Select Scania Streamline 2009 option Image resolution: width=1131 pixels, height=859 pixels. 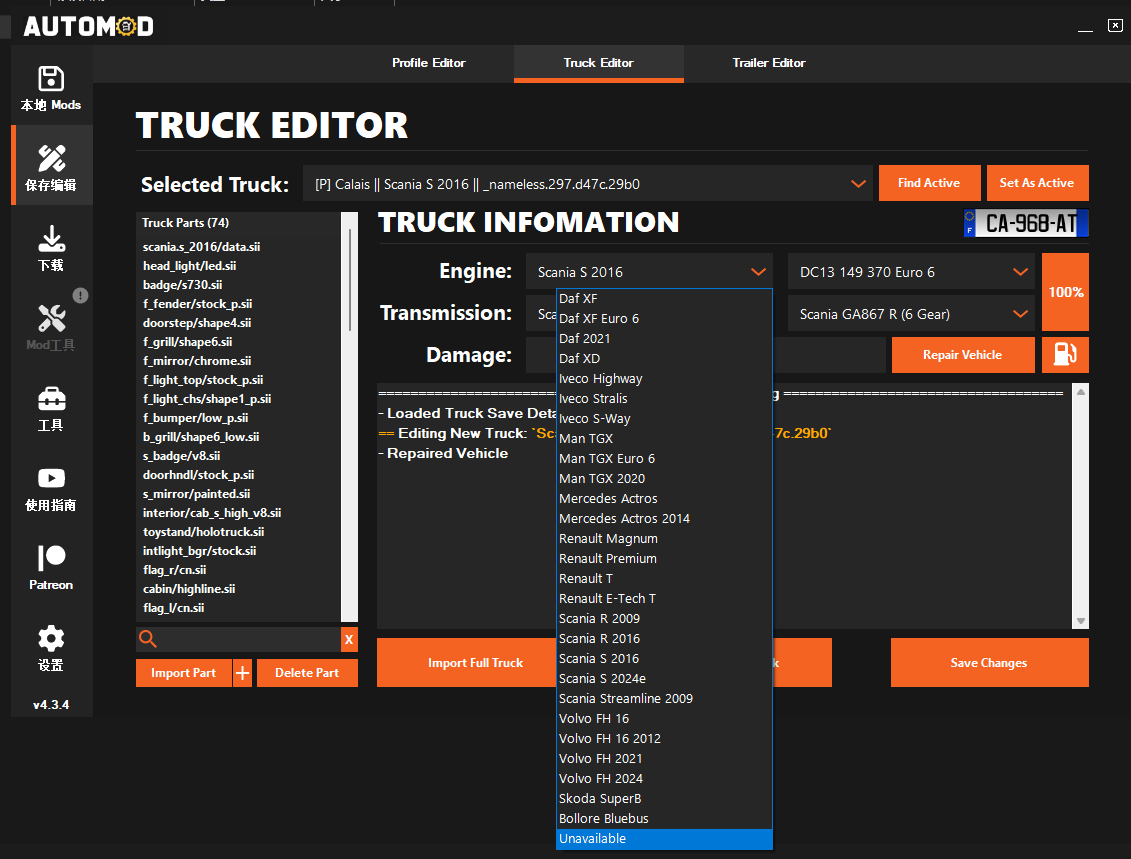[664, 699]
